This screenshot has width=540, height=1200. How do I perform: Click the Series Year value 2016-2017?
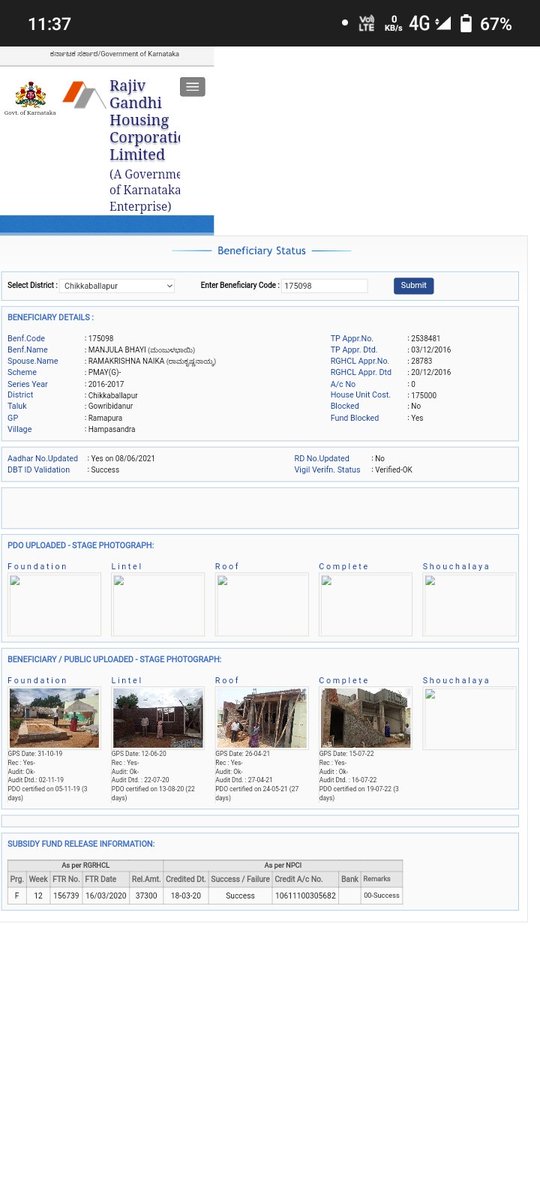pyautogui.click(x=108, y=384)
